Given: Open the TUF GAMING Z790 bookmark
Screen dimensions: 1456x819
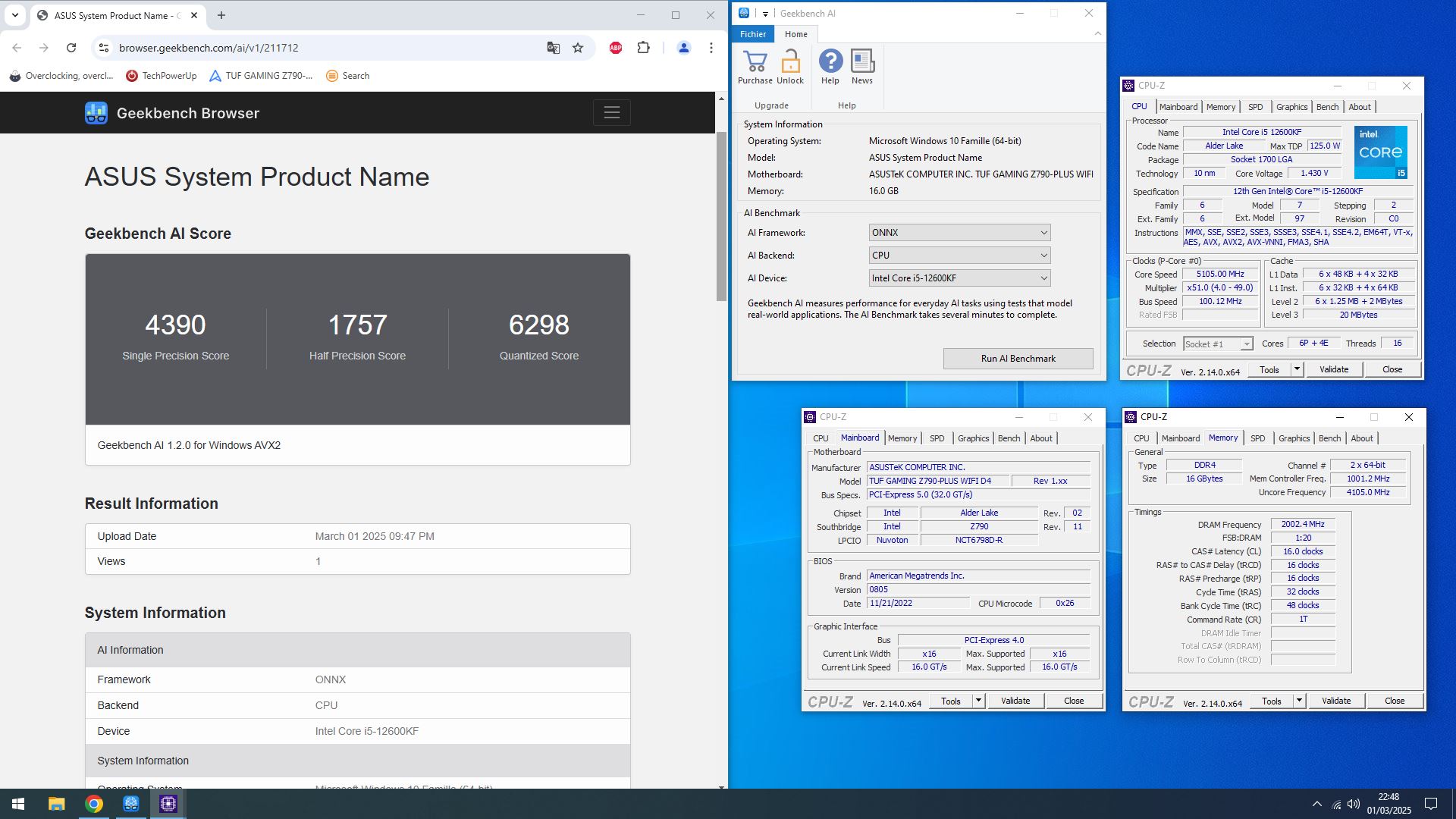Looking at the screenshot, I should (x=261, y=76).
